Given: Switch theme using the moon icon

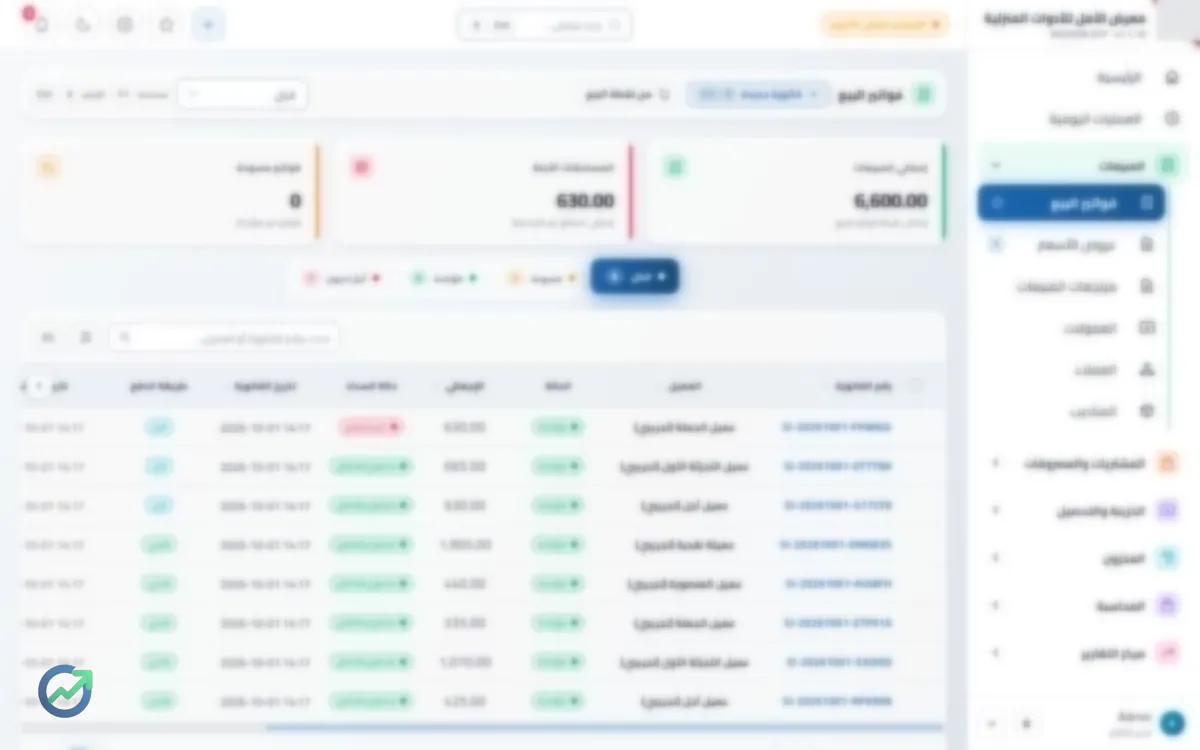Looking at the screenshot, I should pyautogui.click(x=83, y=24).
